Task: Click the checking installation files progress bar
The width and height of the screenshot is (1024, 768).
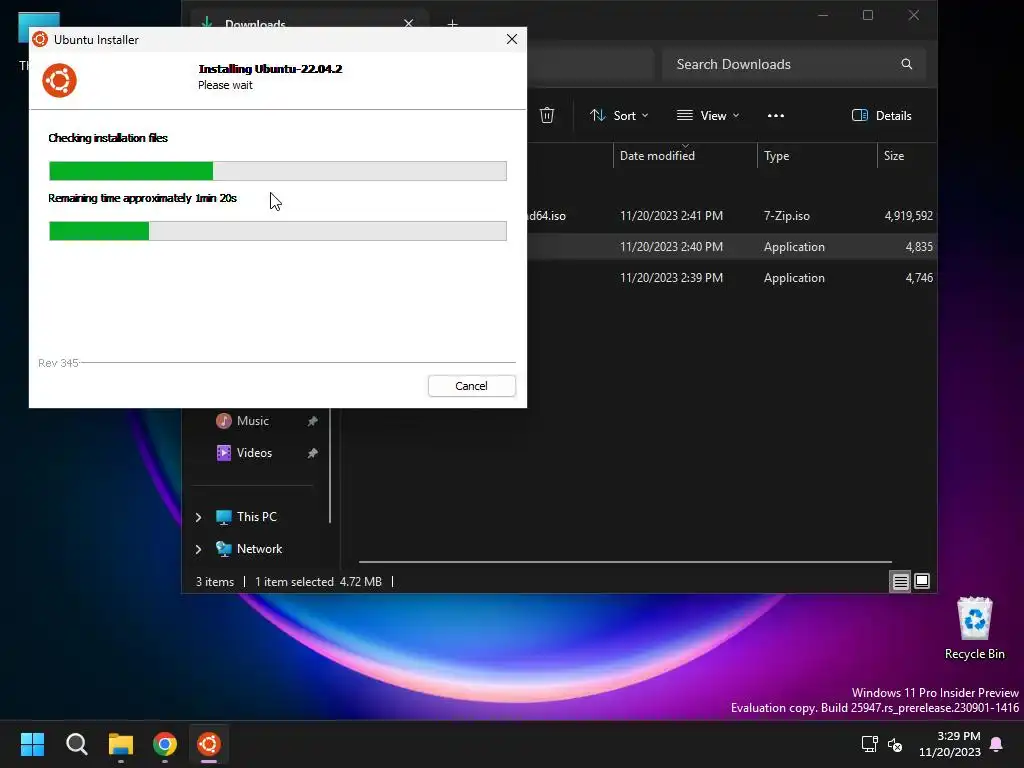Action: [x=278, y=171]
